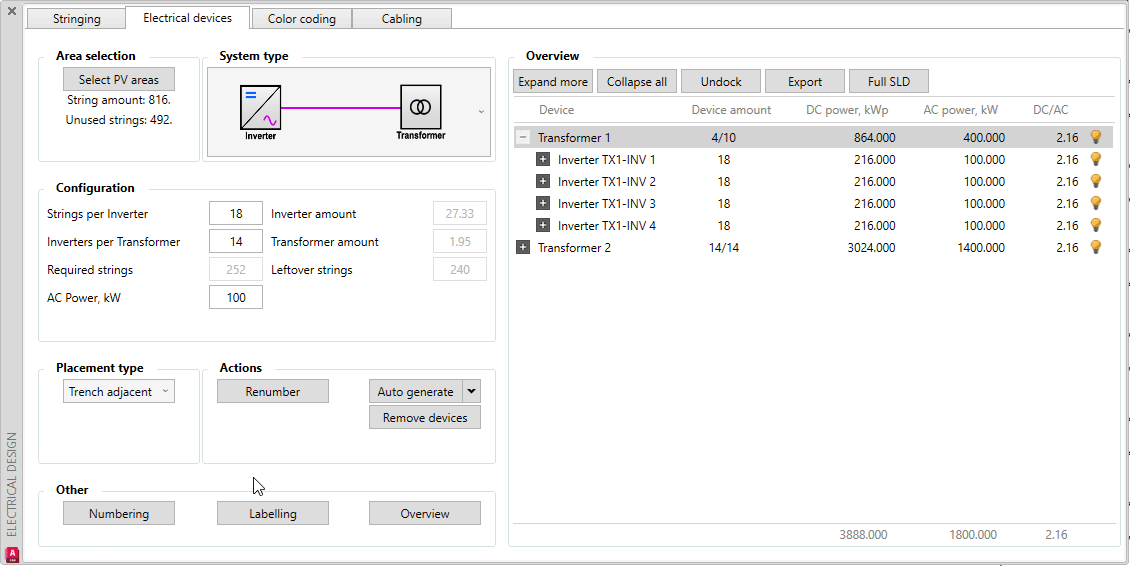Viewport: 1130px width, 566px height.
Task: Click the Full SLD button
Action: coord(889,82)
